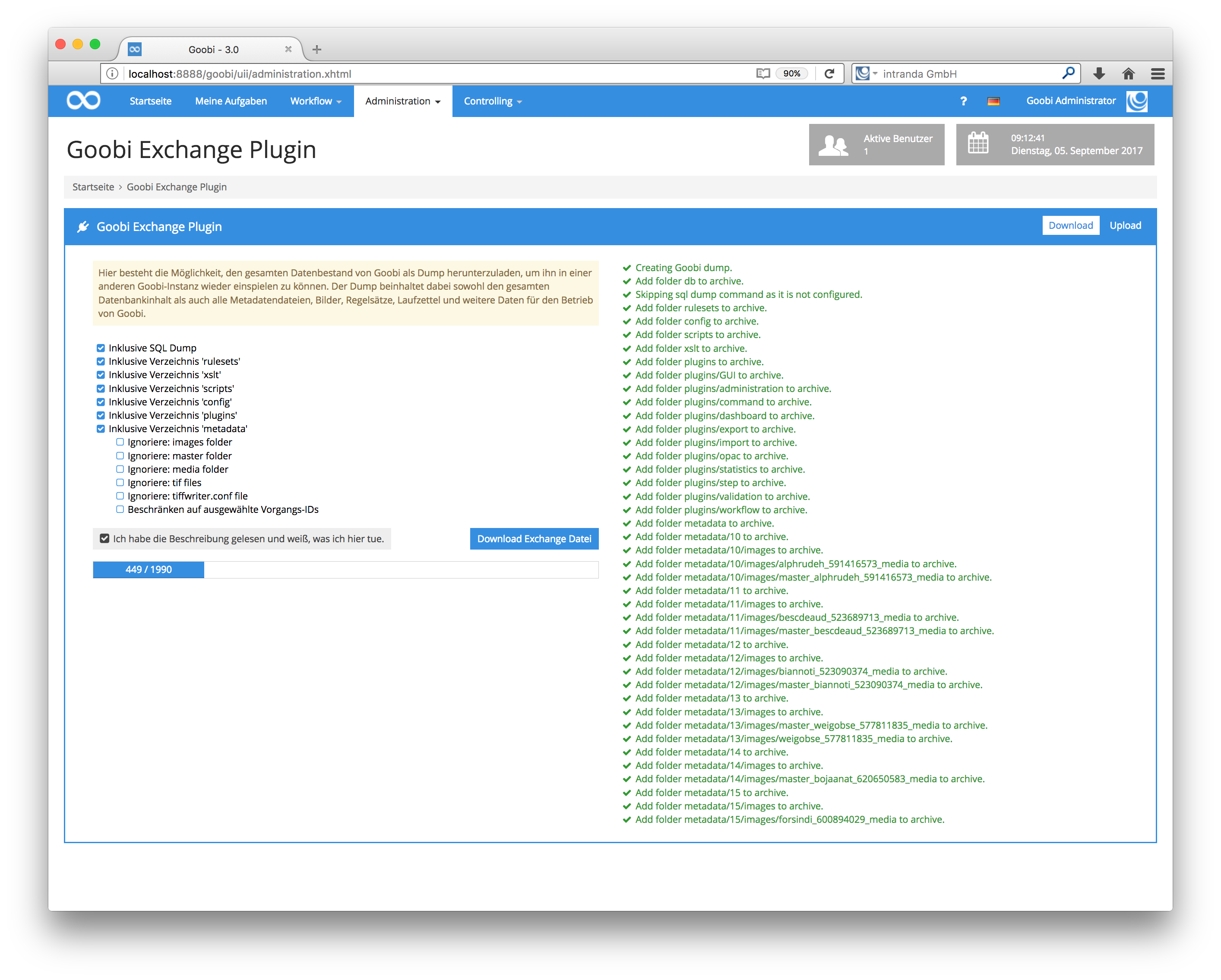Click 'Add folder metadata/10 to archive.' entry
This screenshot has width=1221, height=980.
click(712, 537)
